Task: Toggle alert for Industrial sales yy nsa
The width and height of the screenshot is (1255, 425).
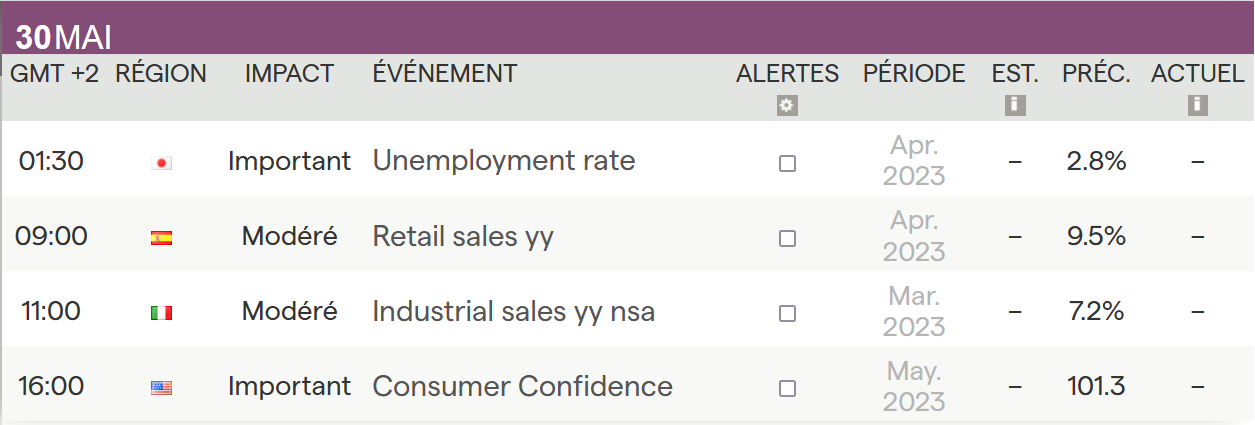Action: click(x=787, y=313)
